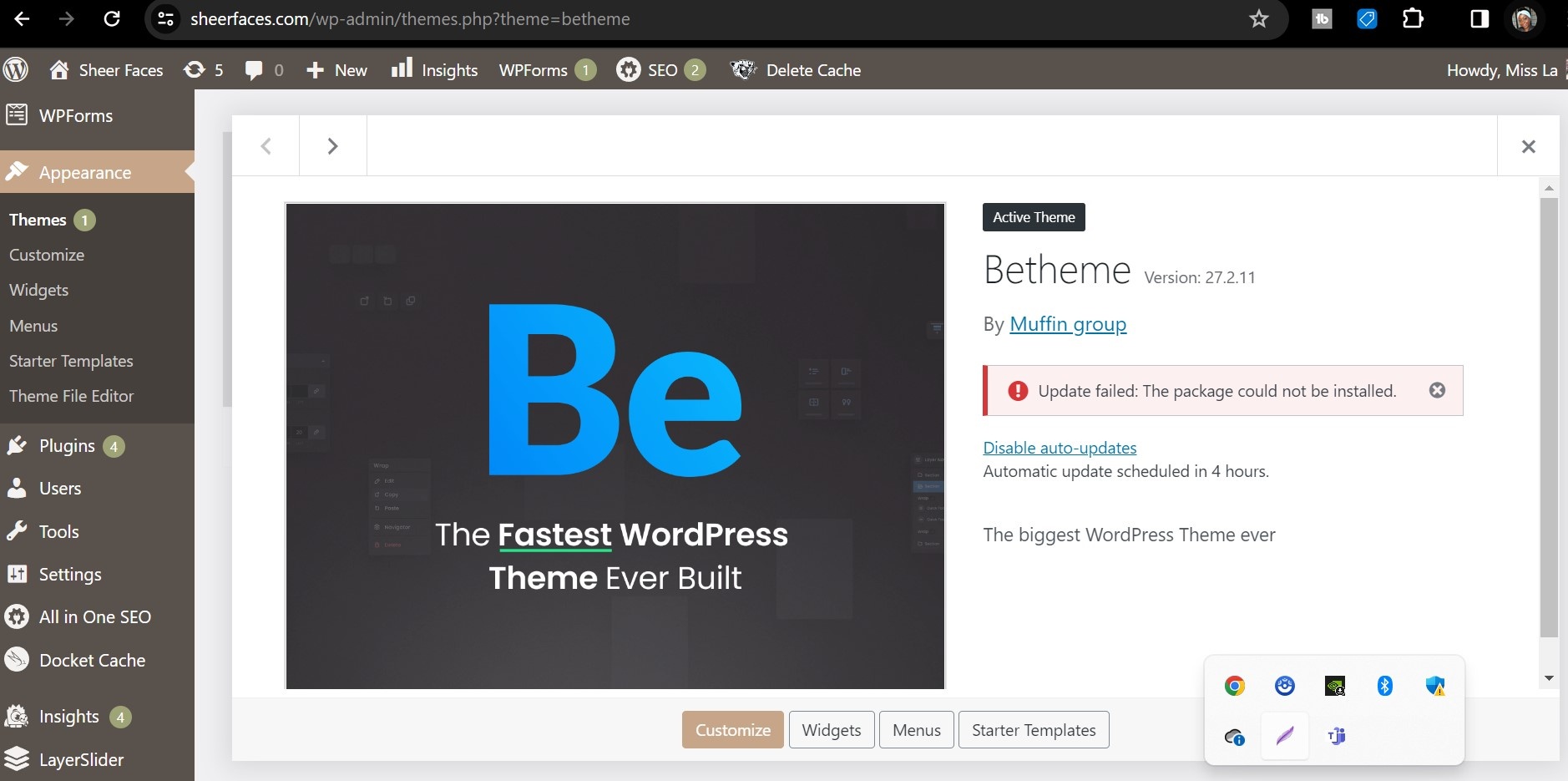Image resolution: width=1568 pixels, height=781 pixels.
Task: Dismiss the Update failed notice
Action: (1437, 390)
